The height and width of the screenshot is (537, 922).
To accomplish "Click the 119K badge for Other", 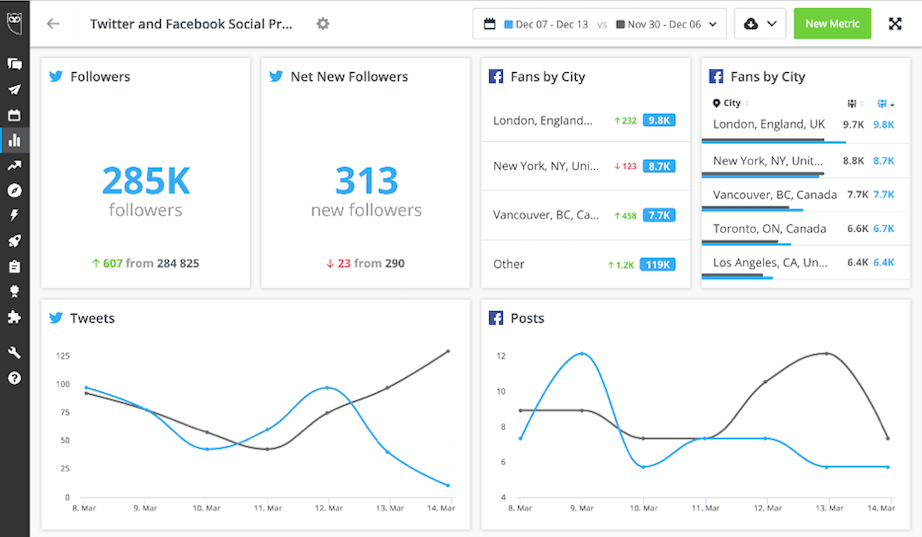I will [659, 265].
